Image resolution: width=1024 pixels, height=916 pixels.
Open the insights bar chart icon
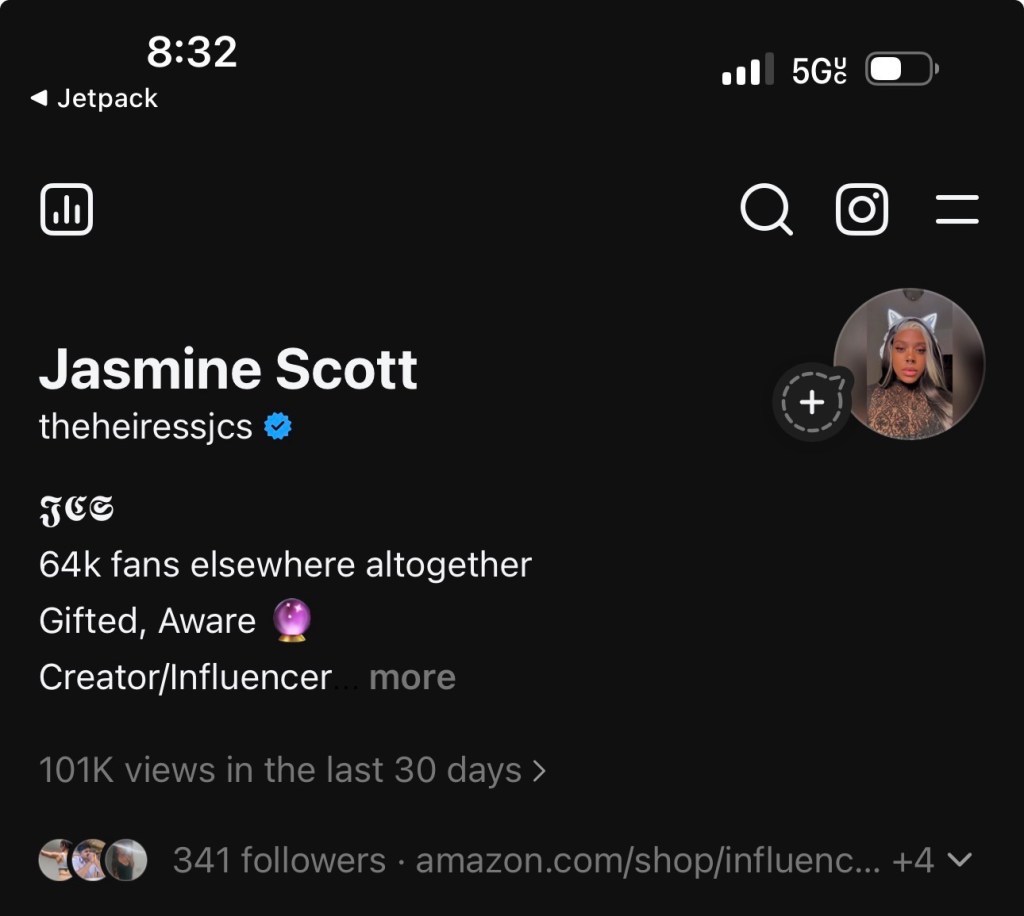coord(67,210)
